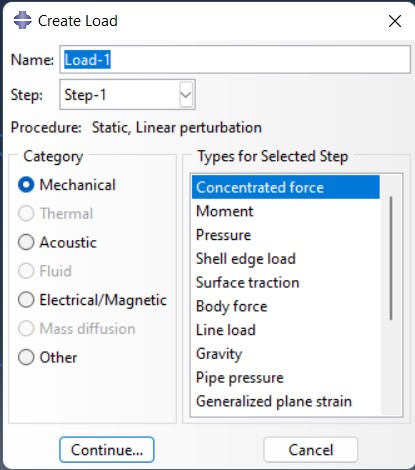415x470 pixels.
Task: Select the Mechanical category radio button
Action: coord(26,185)
